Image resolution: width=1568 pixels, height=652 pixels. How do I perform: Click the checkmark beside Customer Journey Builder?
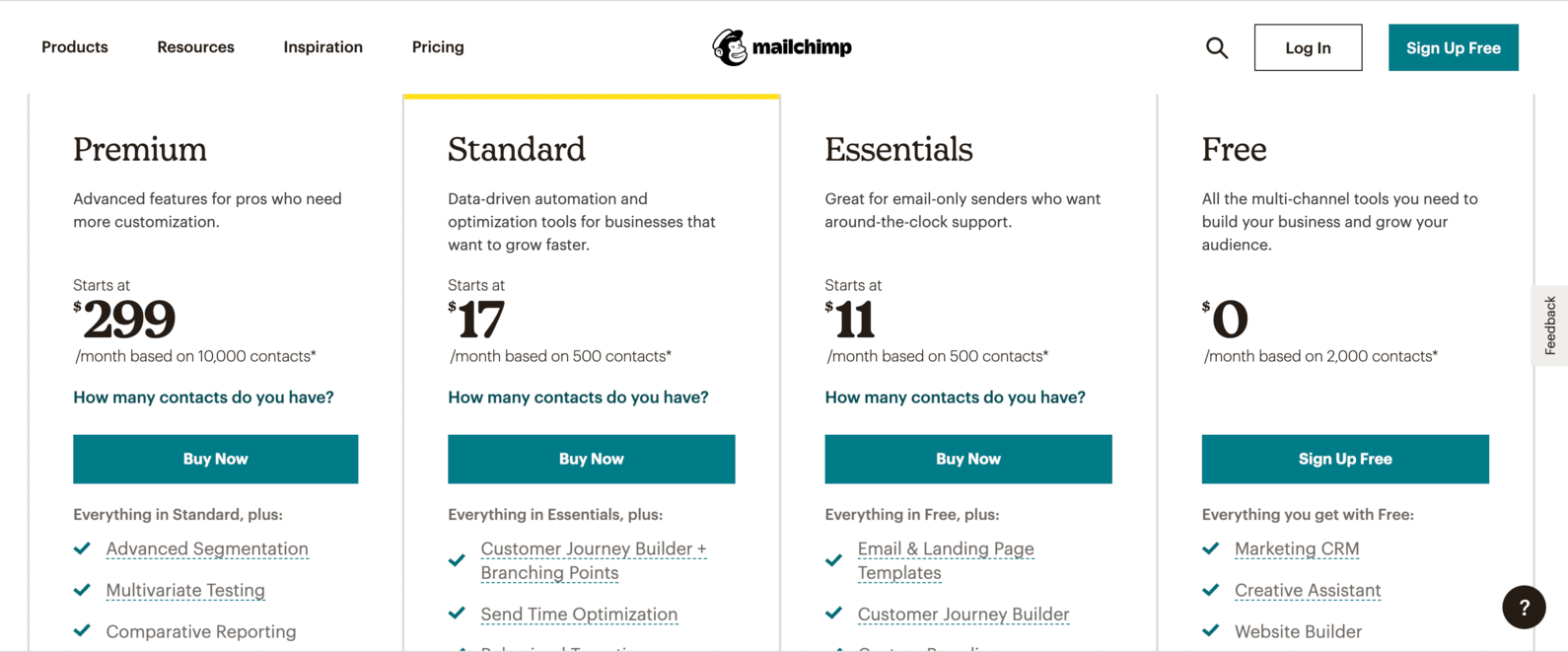pos(833,614)
